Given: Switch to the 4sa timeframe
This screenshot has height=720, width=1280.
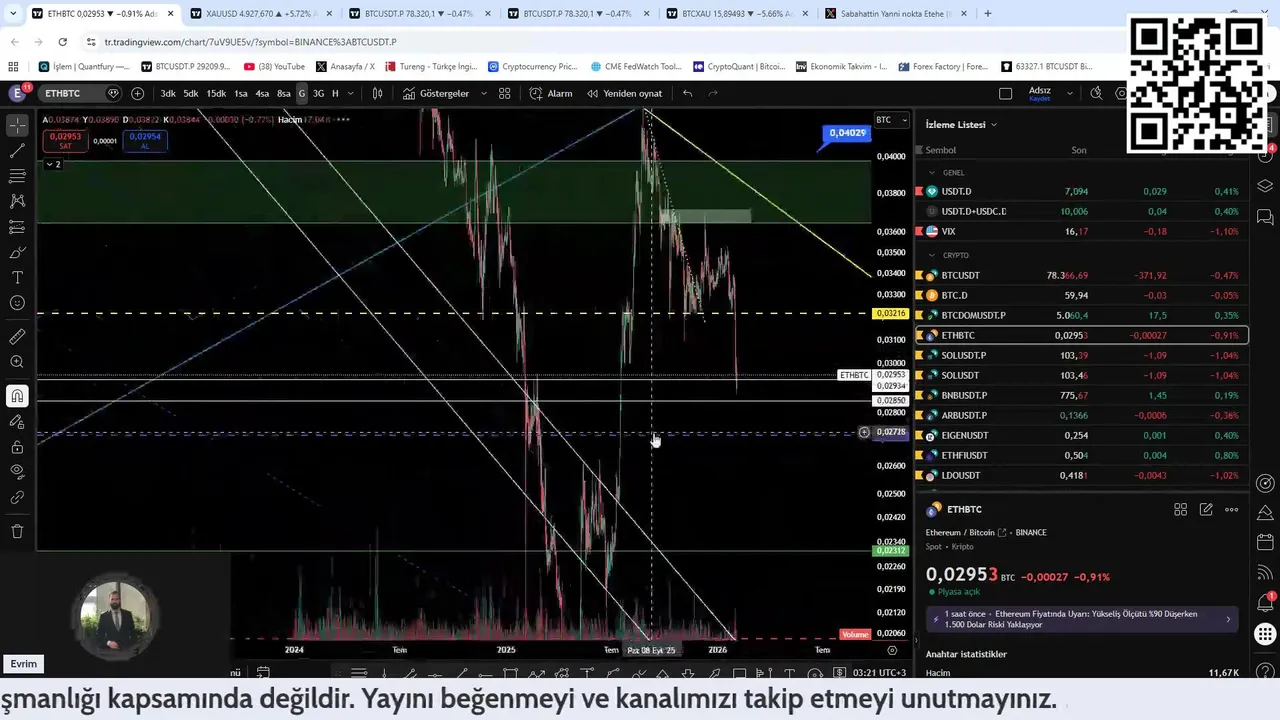Looking at the screenshot, I should coord(262,93).
